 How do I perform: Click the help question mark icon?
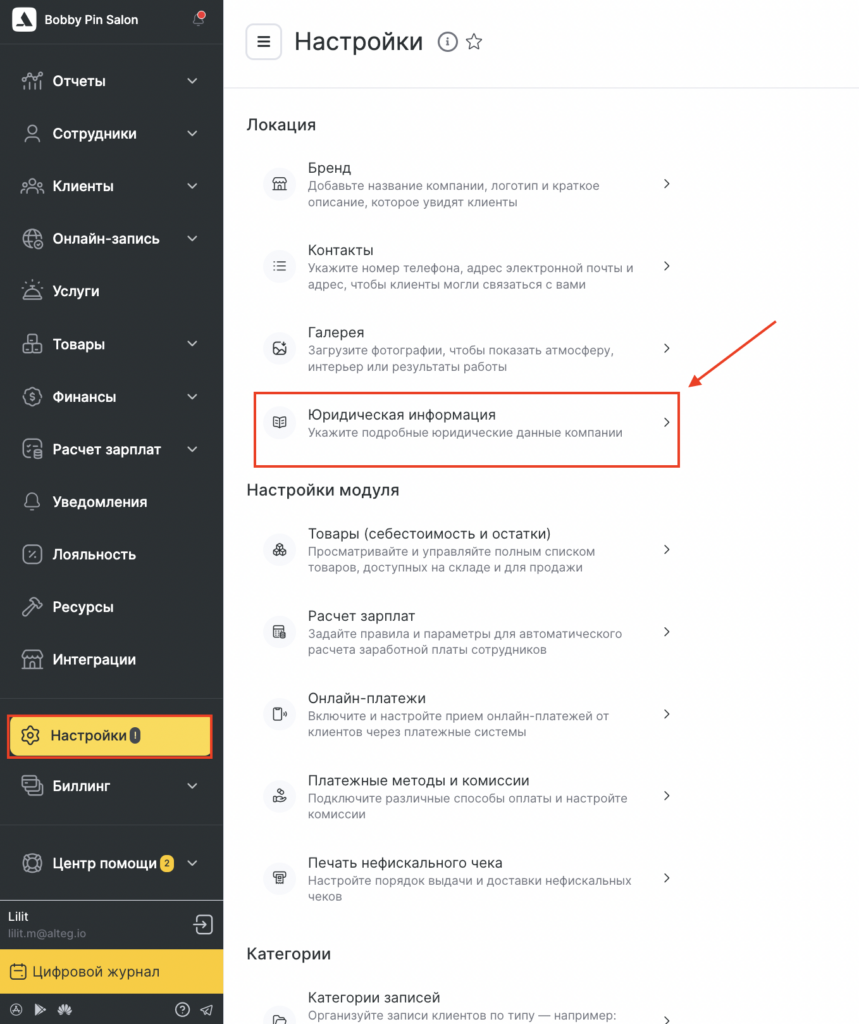[x=182, y=1009]
